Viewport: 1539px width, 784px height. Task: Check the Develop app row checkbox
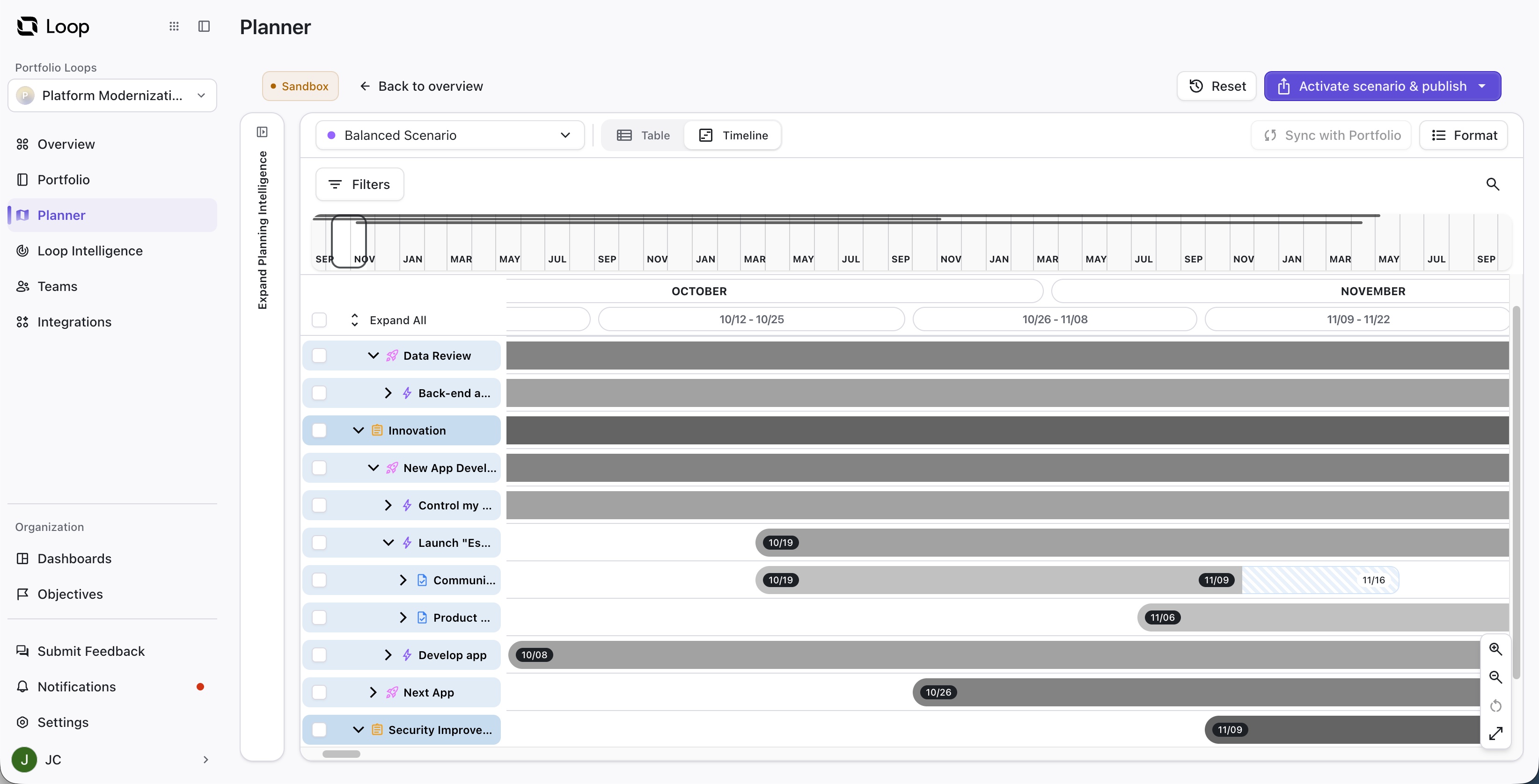[x=319, y=655]
